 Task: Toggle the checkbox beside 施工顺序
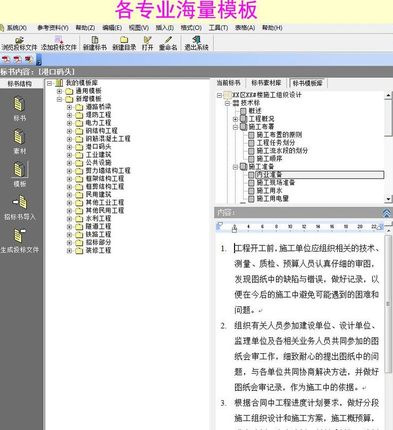coord(251,159)
